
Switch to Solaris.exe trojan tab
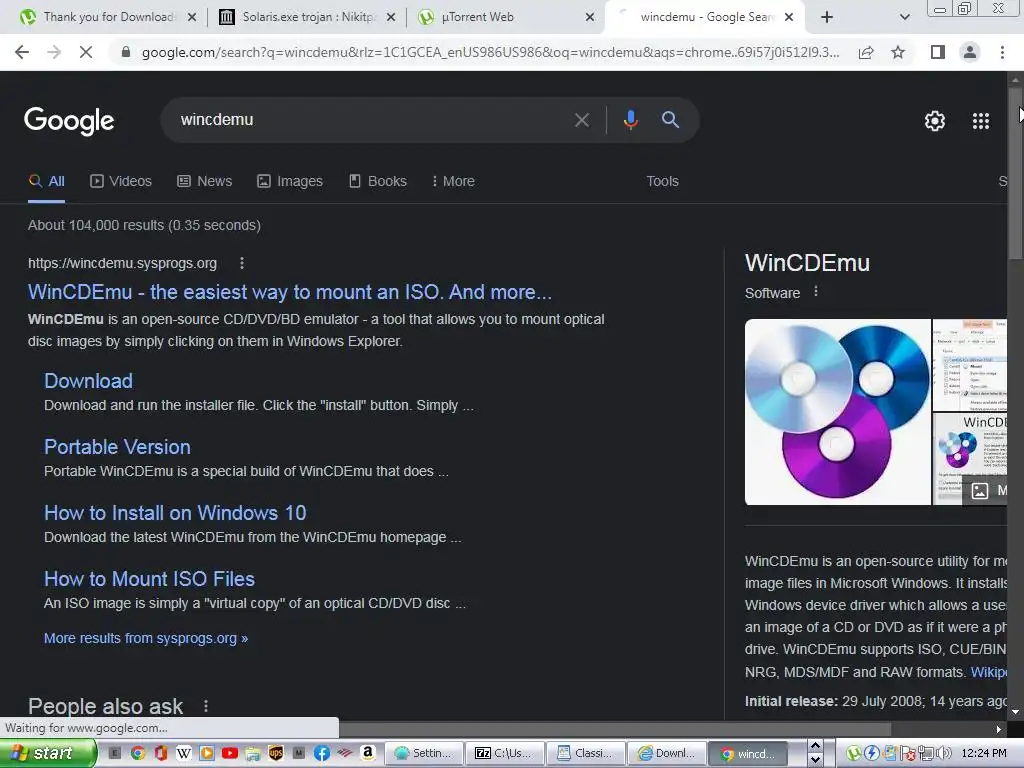308,17
